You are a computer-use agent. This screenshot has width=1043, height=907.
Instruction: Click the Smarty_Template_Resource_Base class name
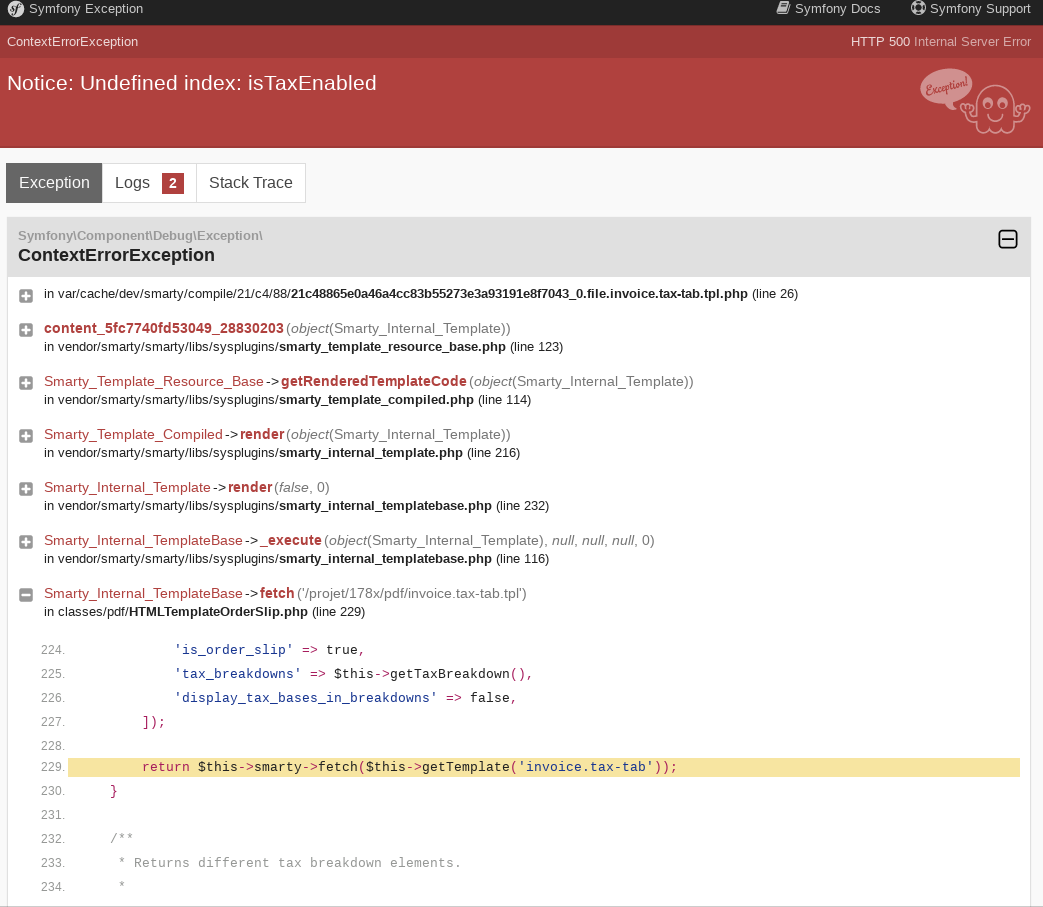[x=154, y=382]
